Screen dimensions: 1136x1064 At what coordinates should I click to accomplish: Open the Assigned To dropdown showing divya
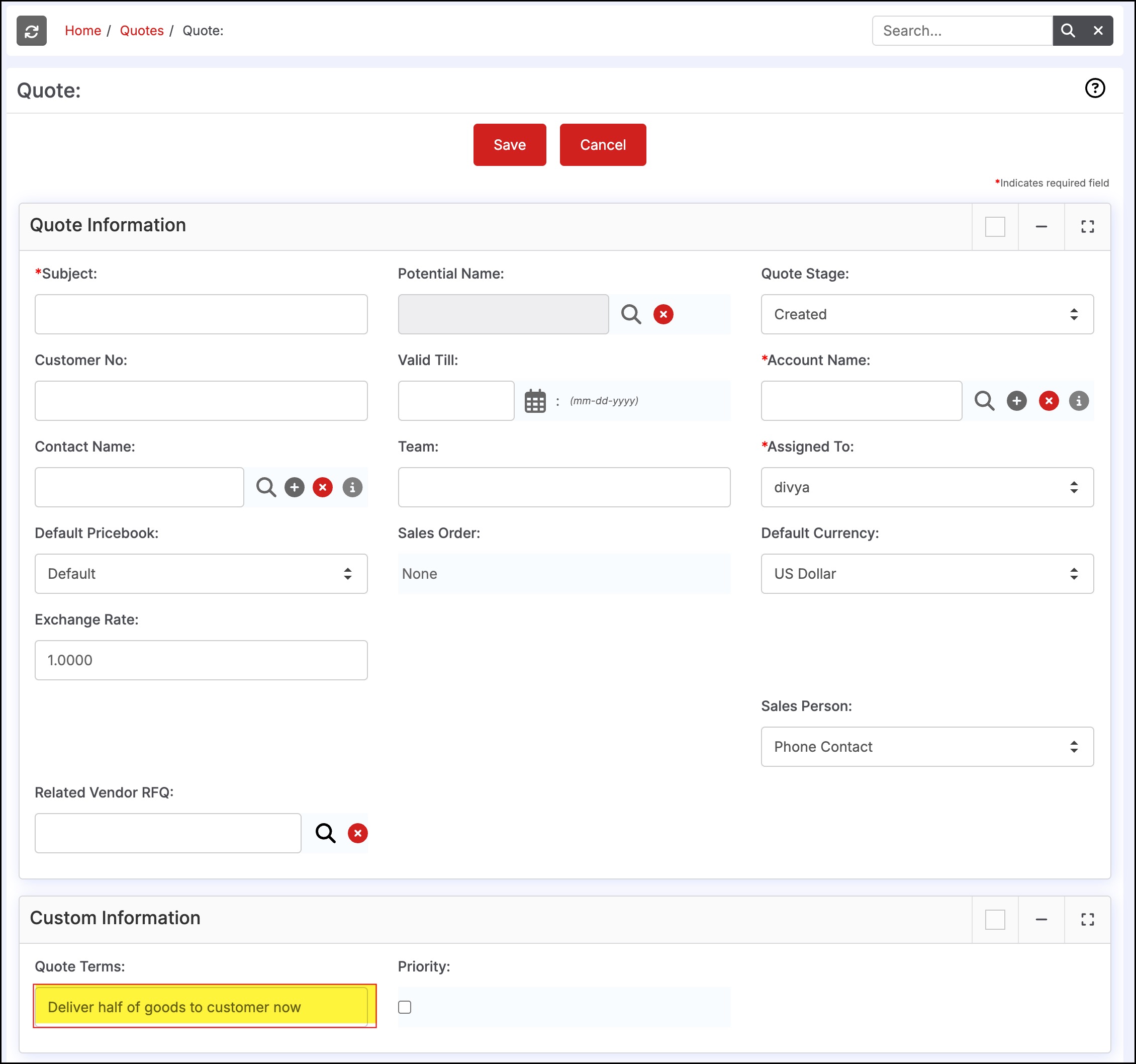pyautogui.click(x=927, y=487)
